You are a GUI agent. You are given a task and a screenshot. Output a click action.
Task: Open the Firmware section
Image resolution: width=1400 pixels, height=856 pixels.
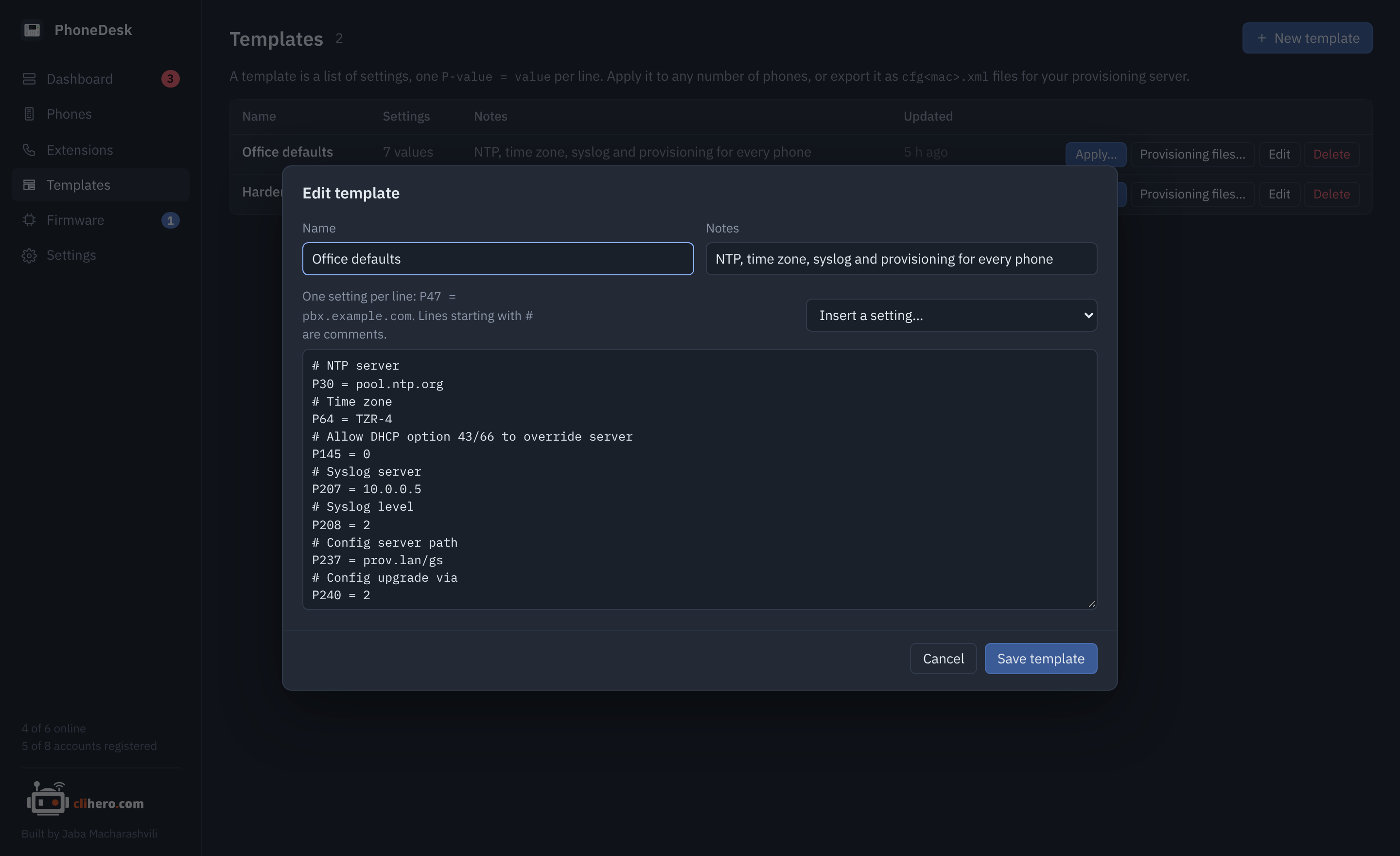(101, 220)
